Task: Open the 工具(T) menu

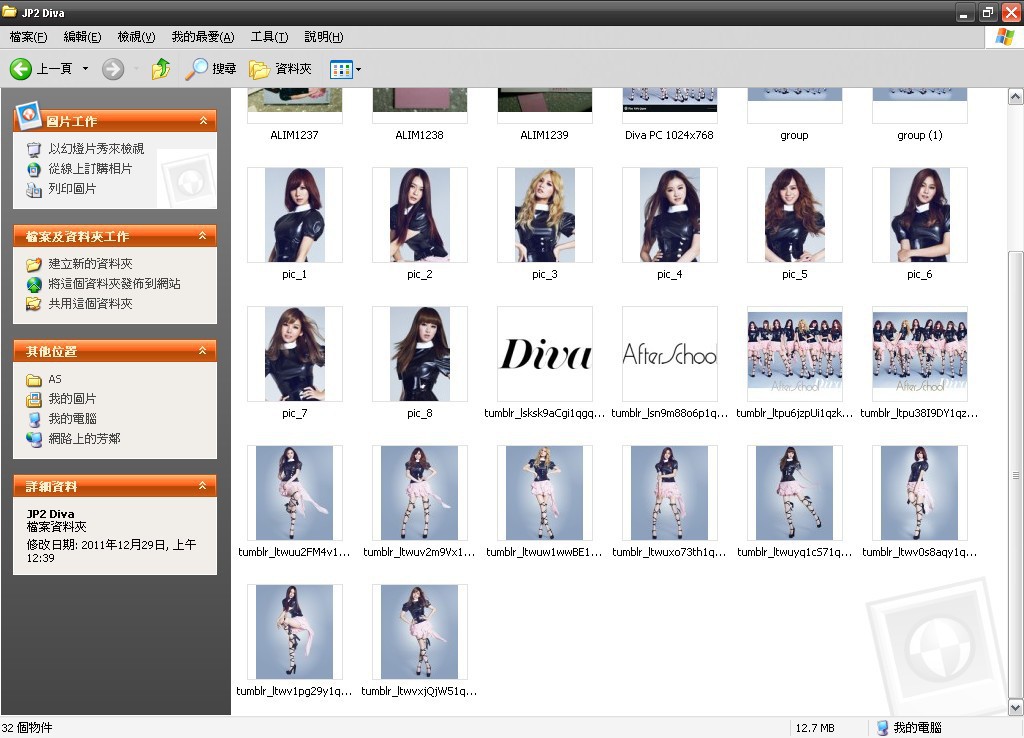Action: coord(269,37)
